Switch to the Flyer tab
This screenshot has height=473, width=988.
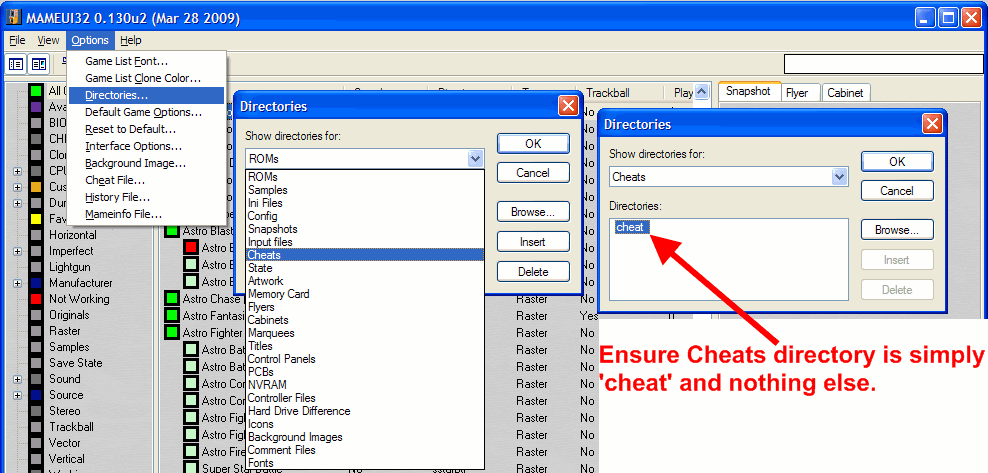coord(801,93)
